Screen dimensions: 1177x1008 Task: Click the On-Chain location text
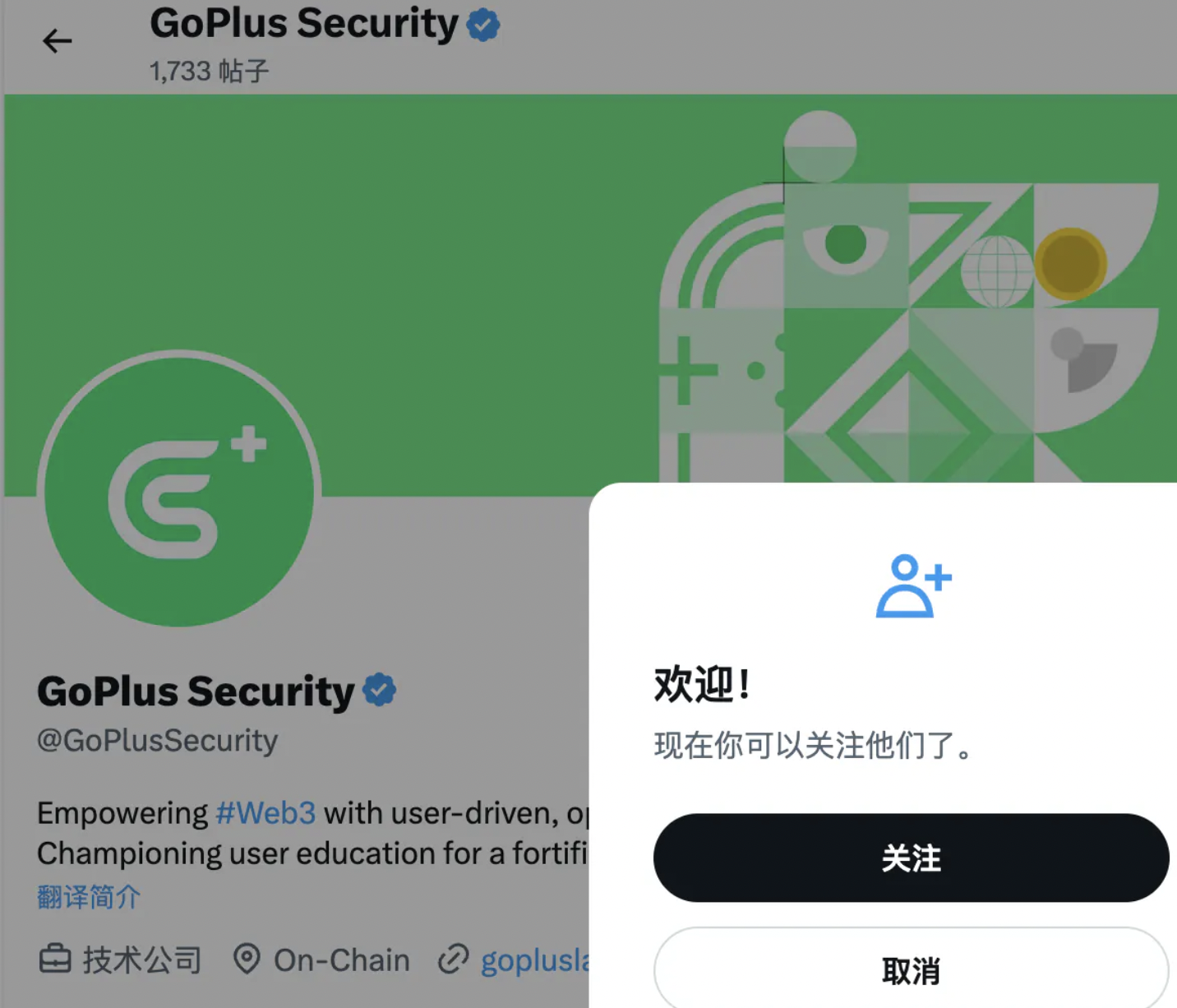[341, 959]
